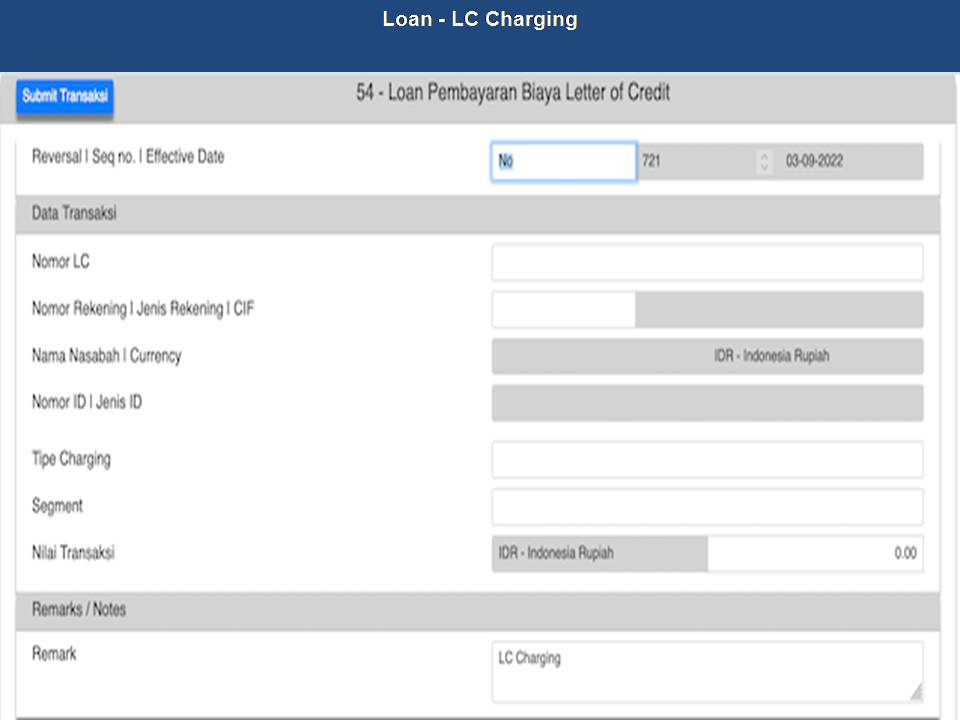The height and width of the screenshot is (720, 960).
Task: Click the form title 54 - Loan Pembayaran
Action: click(513, 93)
